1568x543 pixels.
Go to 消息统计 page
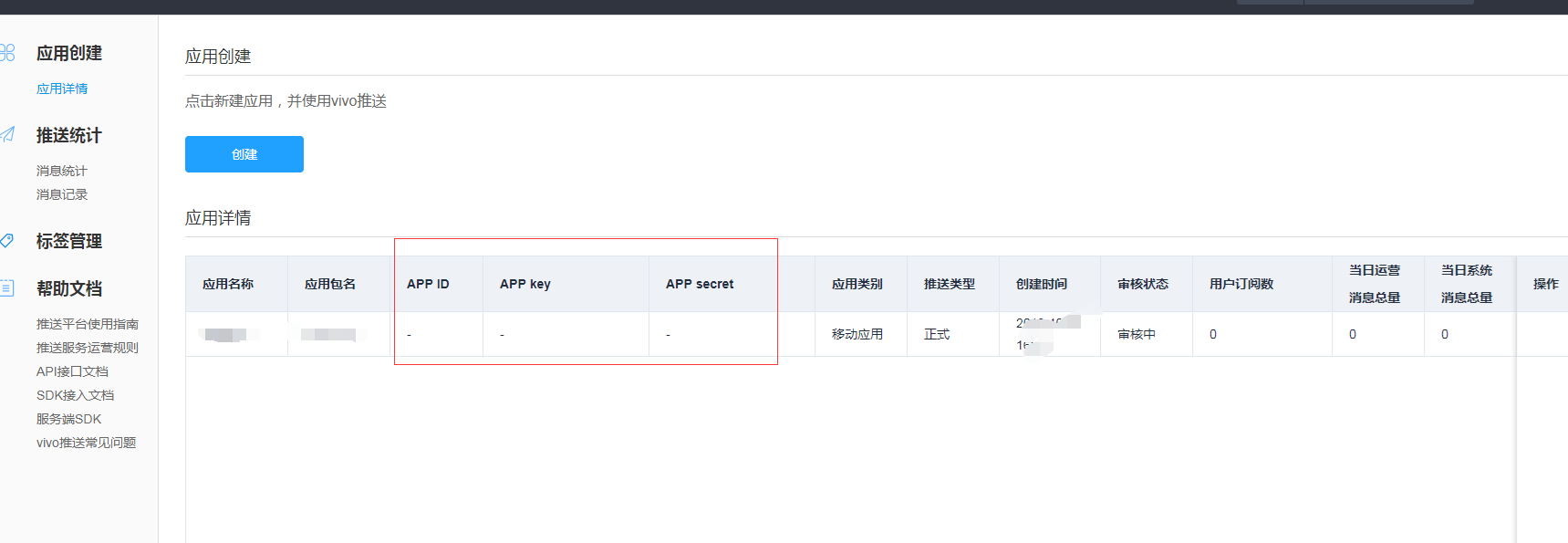(x=62, y=171)
